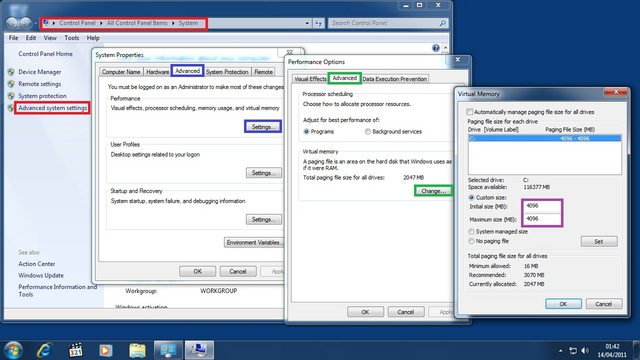Select Advanced tab in Performance Options
The width and height of the screenshot is (640, 360).
(x=344, y=78)
